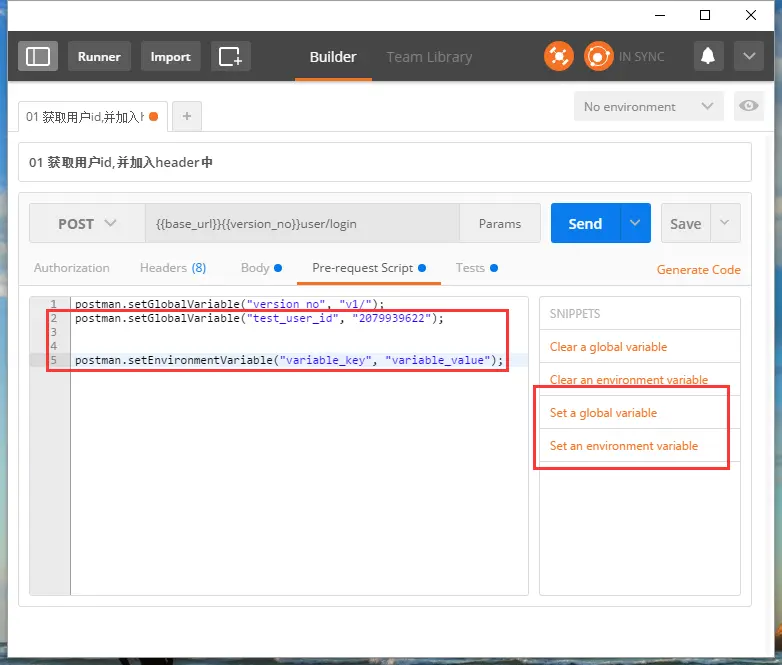Select request tab 01 获取用户id

(x=93, y=117)
